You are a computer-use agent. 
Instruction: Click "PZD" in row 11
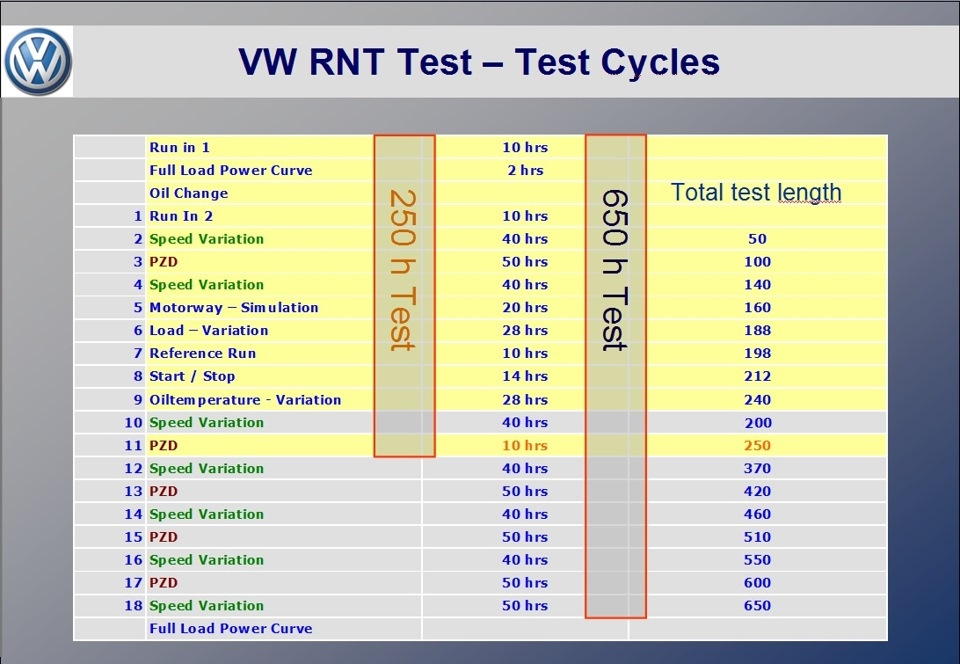163,446
